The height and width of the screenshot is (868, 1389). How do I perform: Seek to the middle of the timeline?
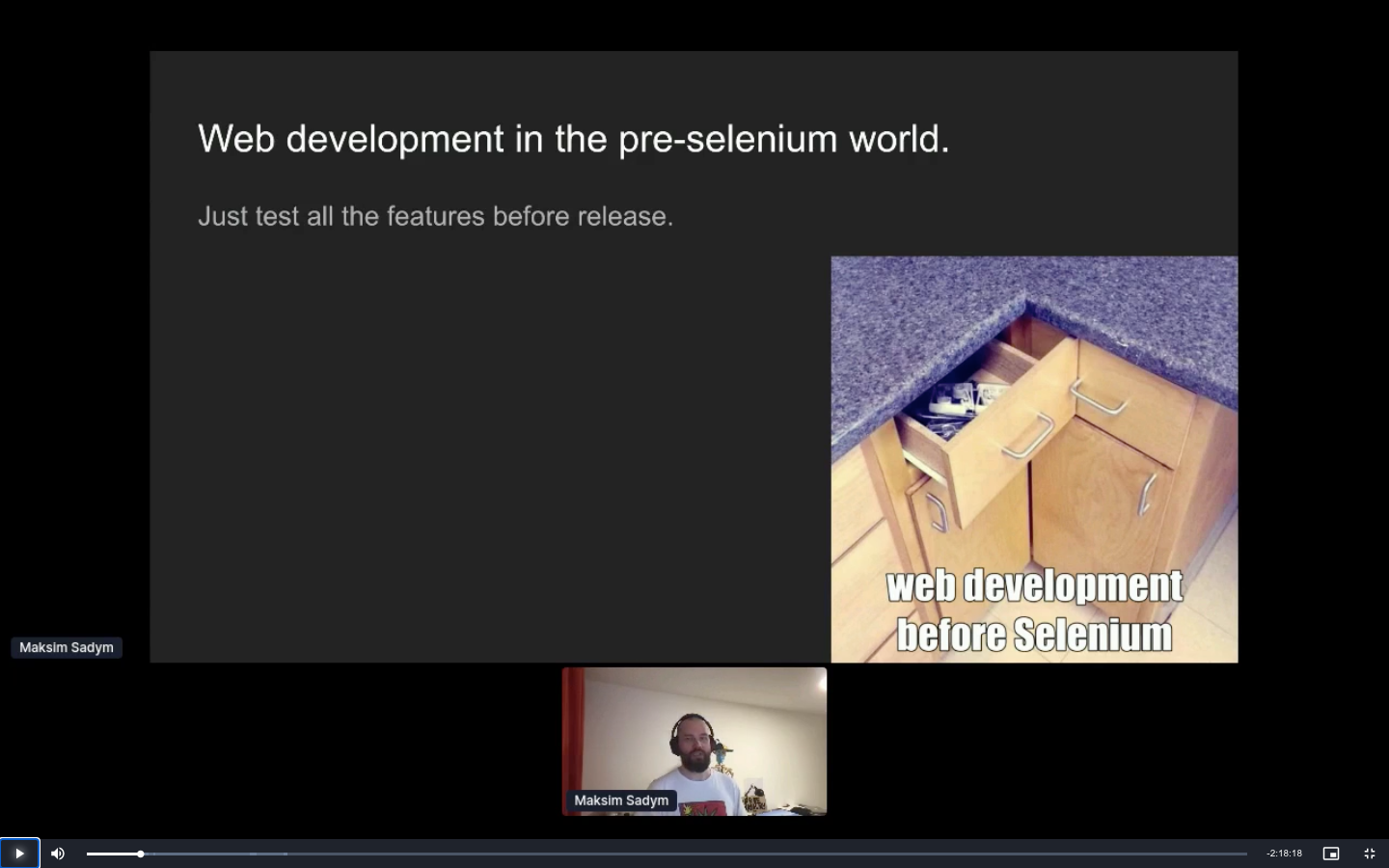667,854
